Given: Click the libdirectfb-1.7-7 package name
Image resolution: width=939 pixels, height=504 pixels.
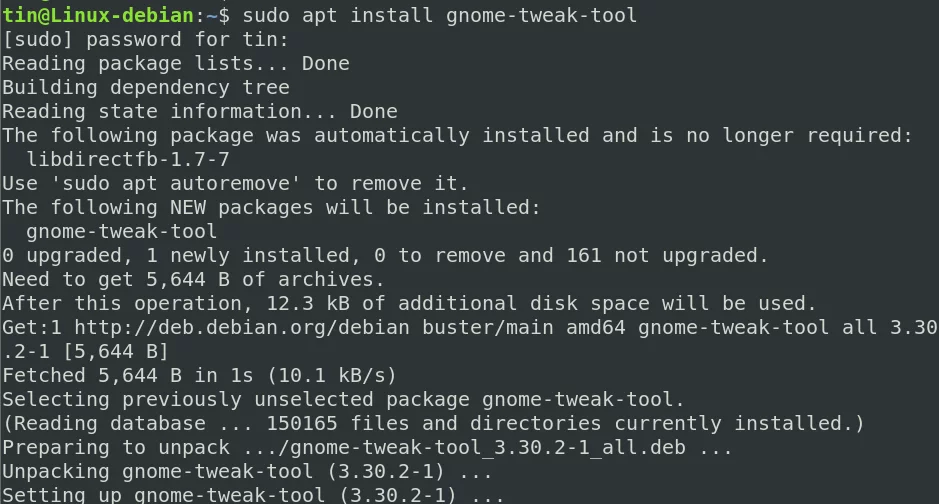Looking at the screenshot, I should coord(128,159).
